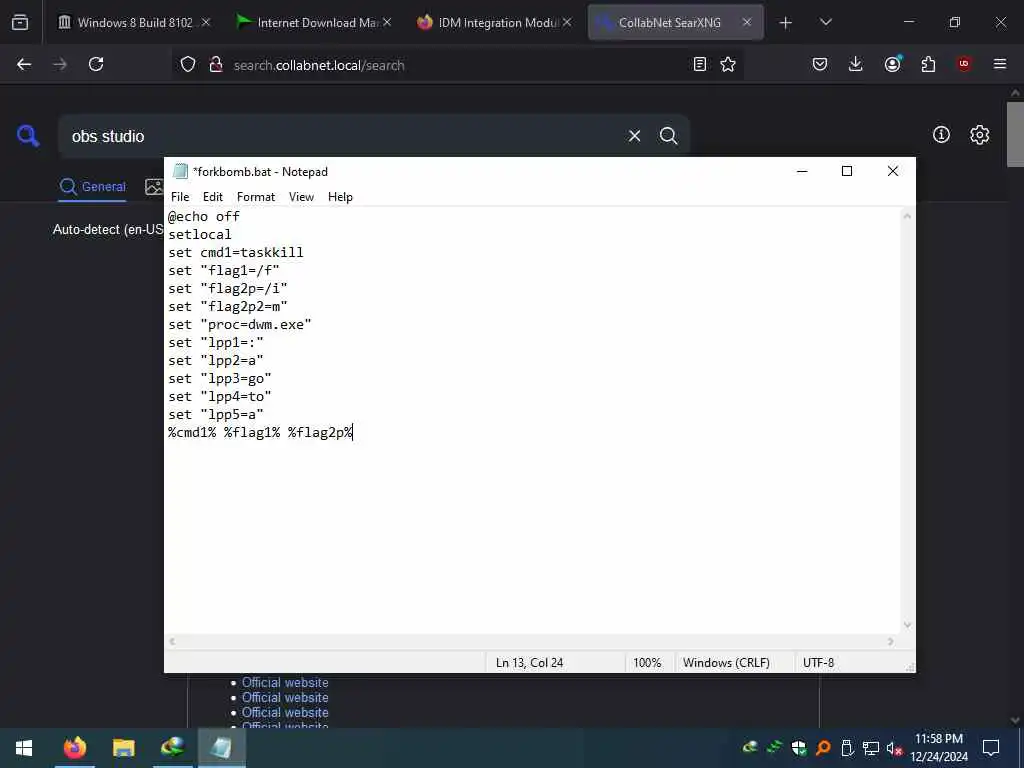Image resolution: width=1024 pixels, height=768 pixels.
Task: Close the Internet Download Manager tab
Action: (x=387, y=22)
